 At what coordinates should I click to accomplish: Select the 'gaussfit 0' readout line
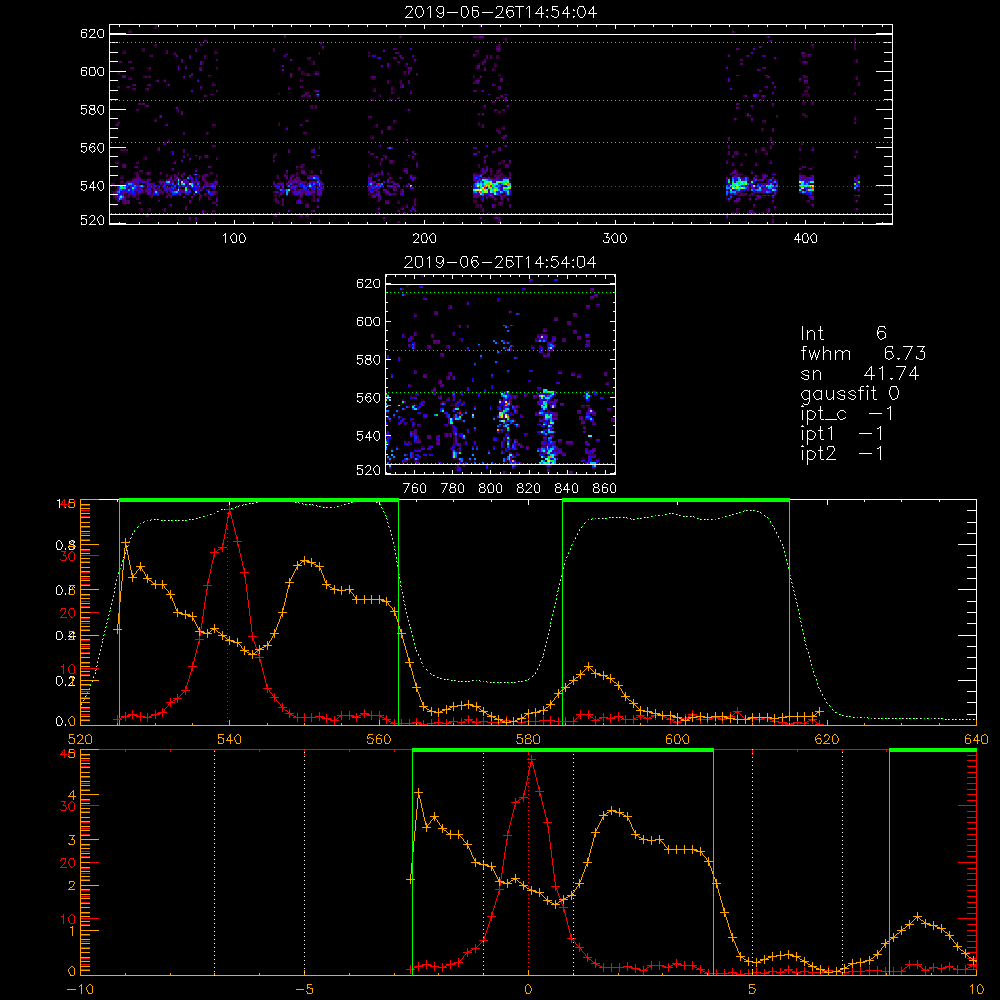click(x=849, y=393)
